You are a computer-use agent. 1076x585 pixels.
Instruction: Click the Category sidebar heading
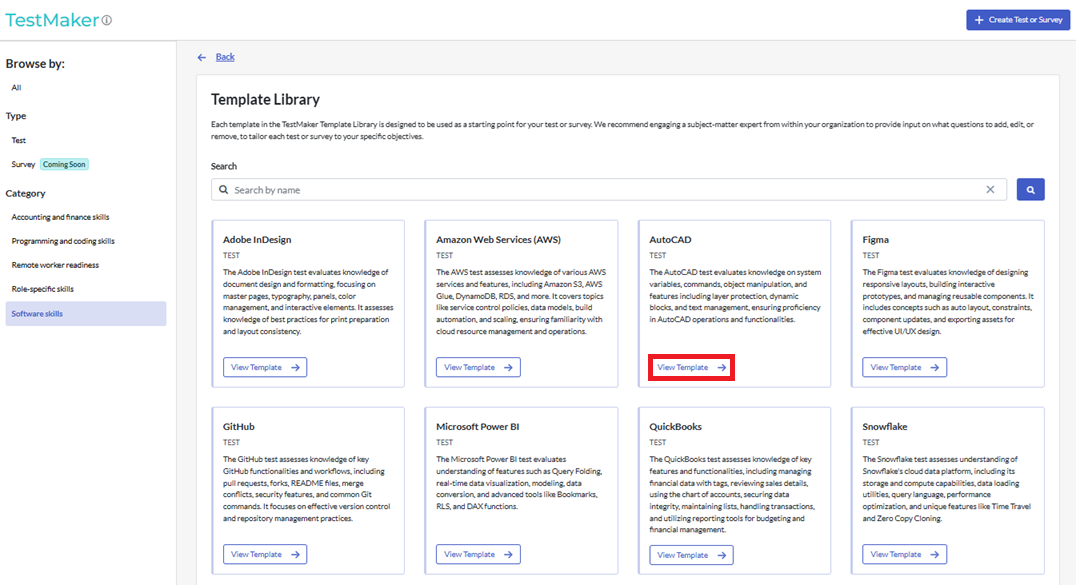click(x=25, y=194)
